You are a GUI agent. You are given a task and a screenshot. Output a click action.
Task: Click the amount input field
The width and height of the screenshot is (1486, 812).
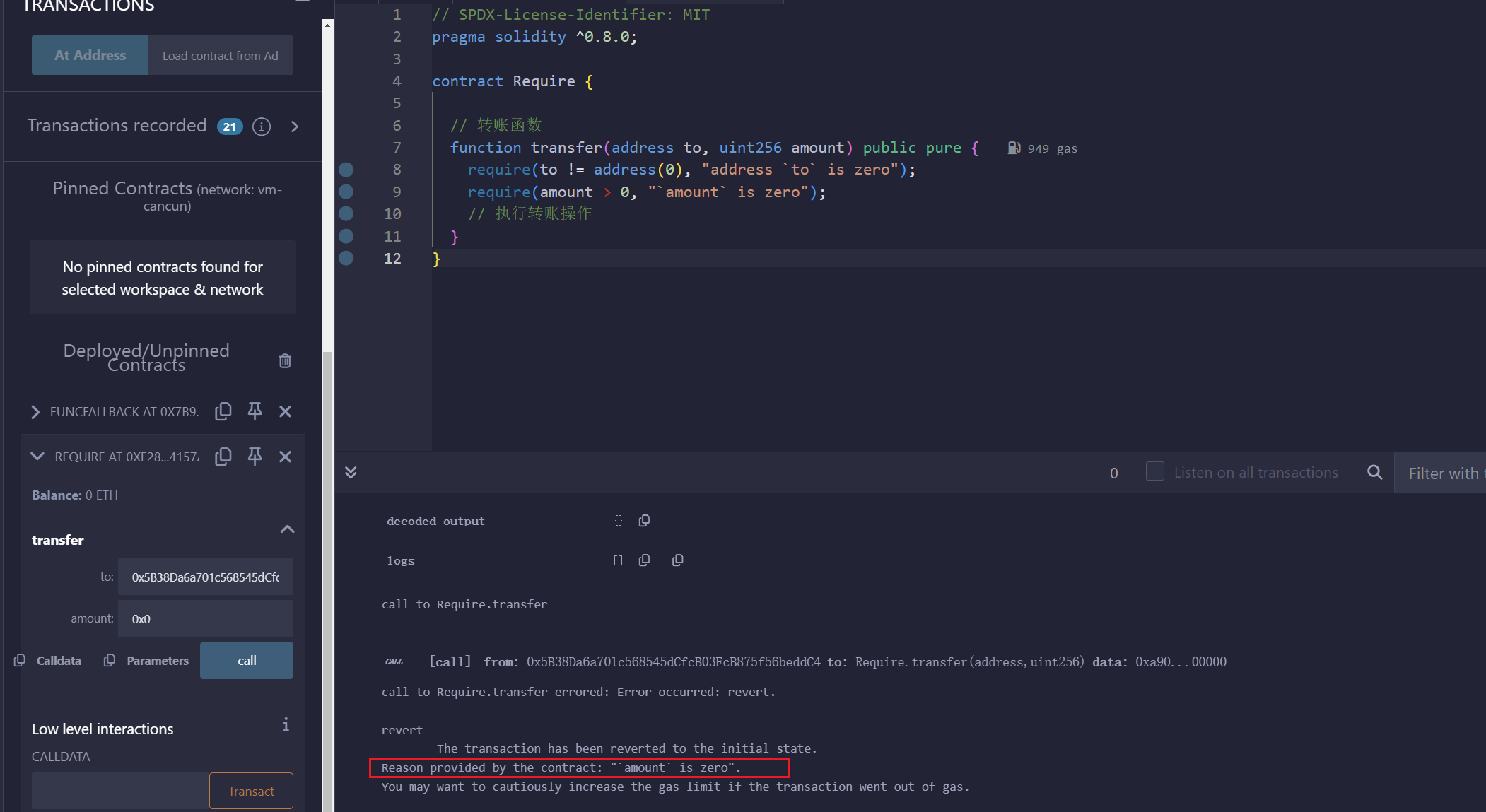205,618
